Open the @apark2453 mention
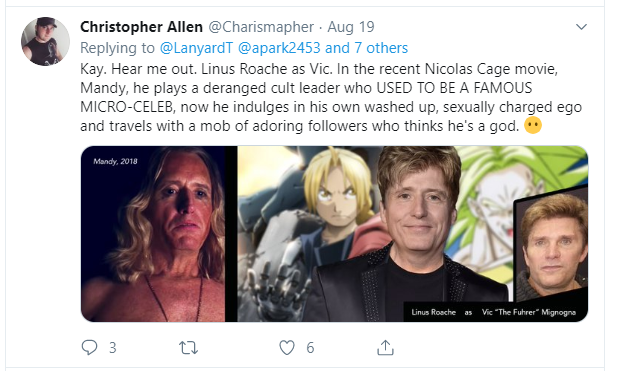This screenshot has width=618, height=371. (x=279, y=48)
